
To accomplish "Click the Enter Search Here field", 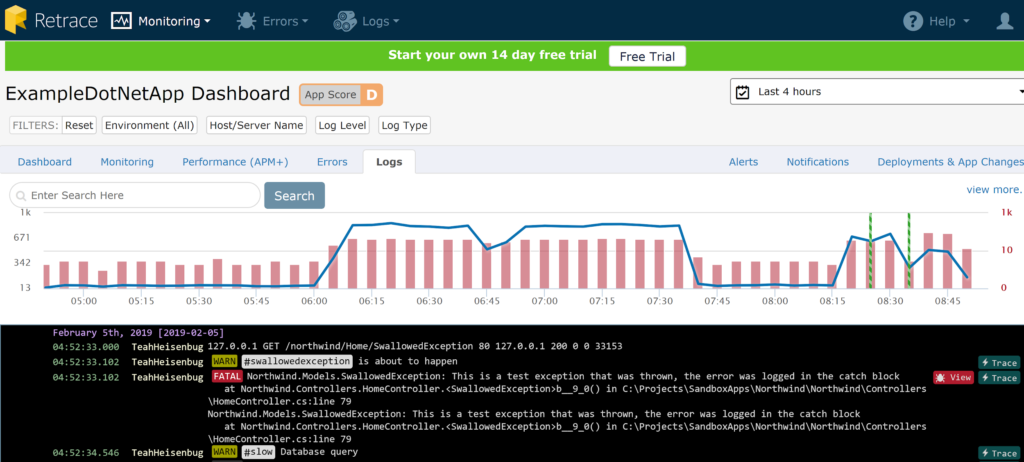I will point(135,195).
